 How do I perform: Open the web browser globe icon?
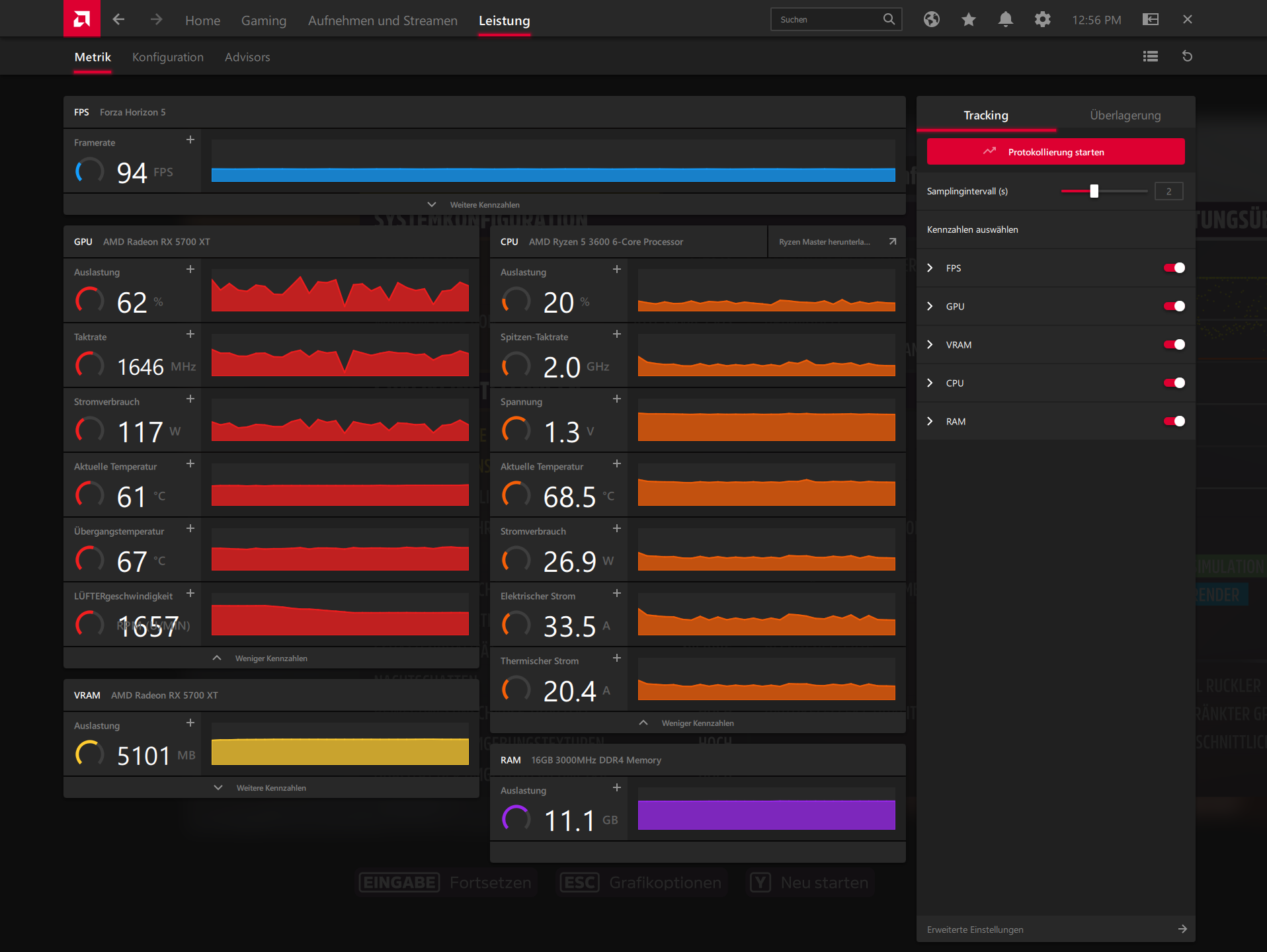[x=932, y=19]
